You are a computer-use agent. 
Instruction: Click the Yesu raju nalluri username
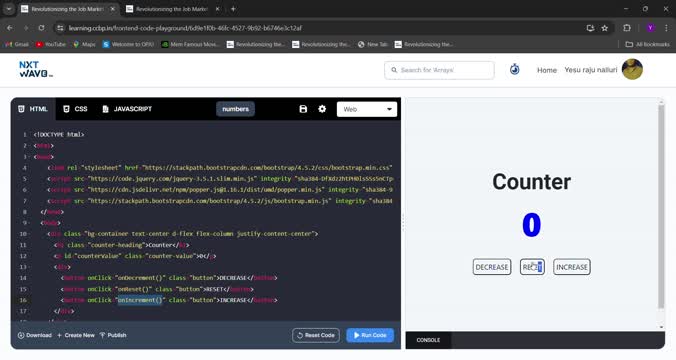click(591, 70)
